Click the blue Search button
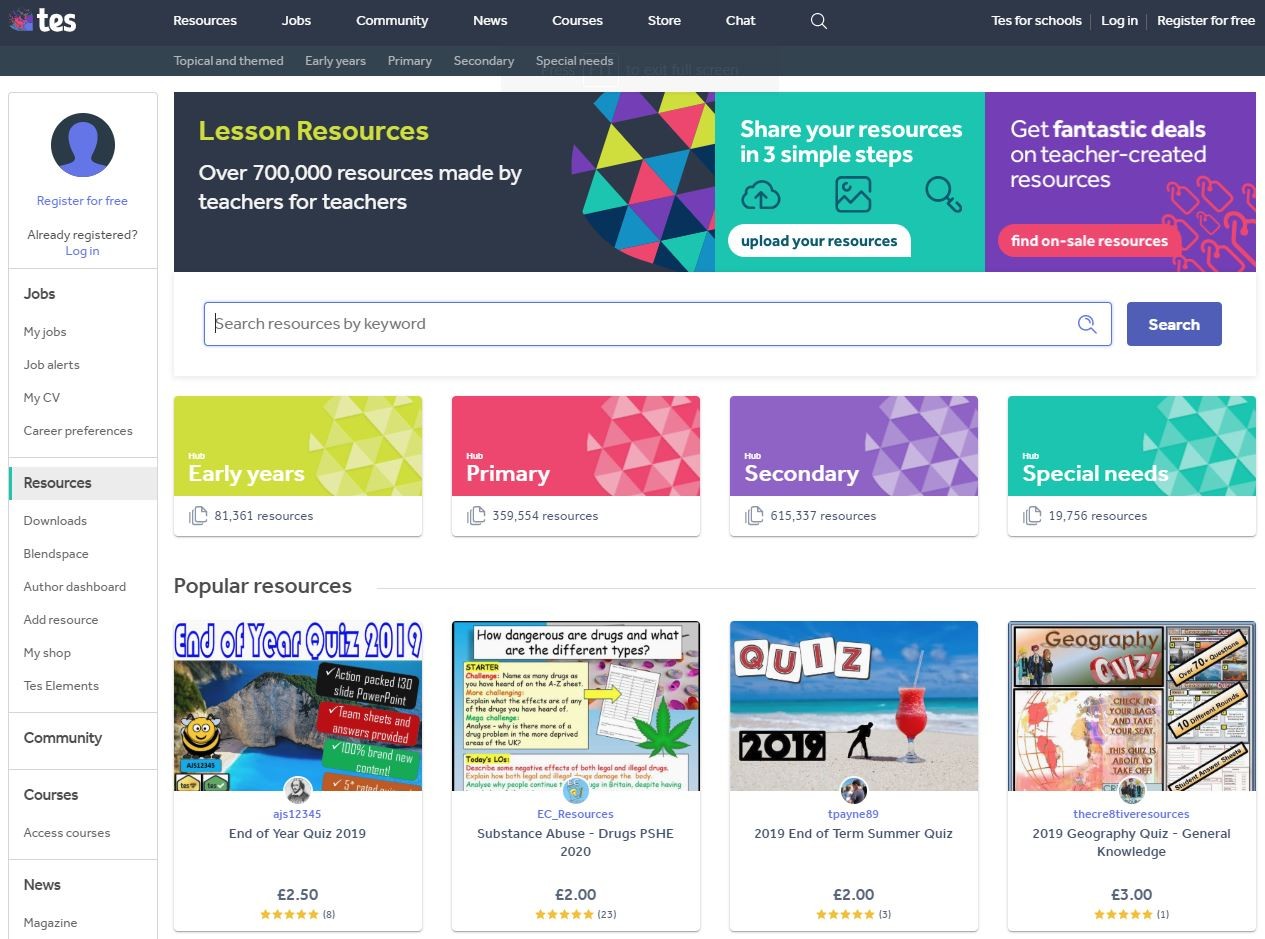The image size is (1265, 939). coord(1174,324)
